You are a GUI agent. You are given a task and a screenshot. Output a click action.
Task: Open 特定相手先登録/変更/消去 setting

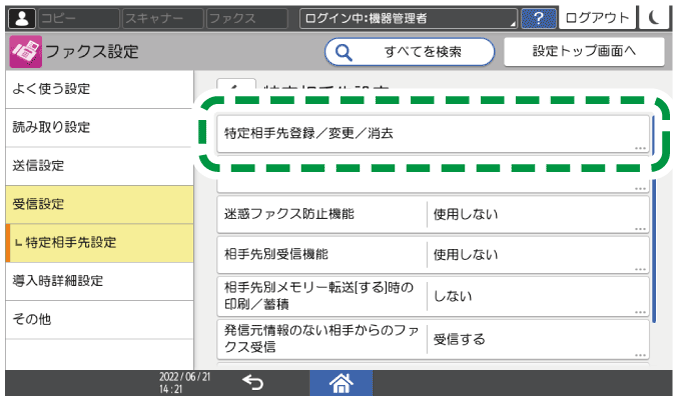pyautogui.click(x=433, y=134)
